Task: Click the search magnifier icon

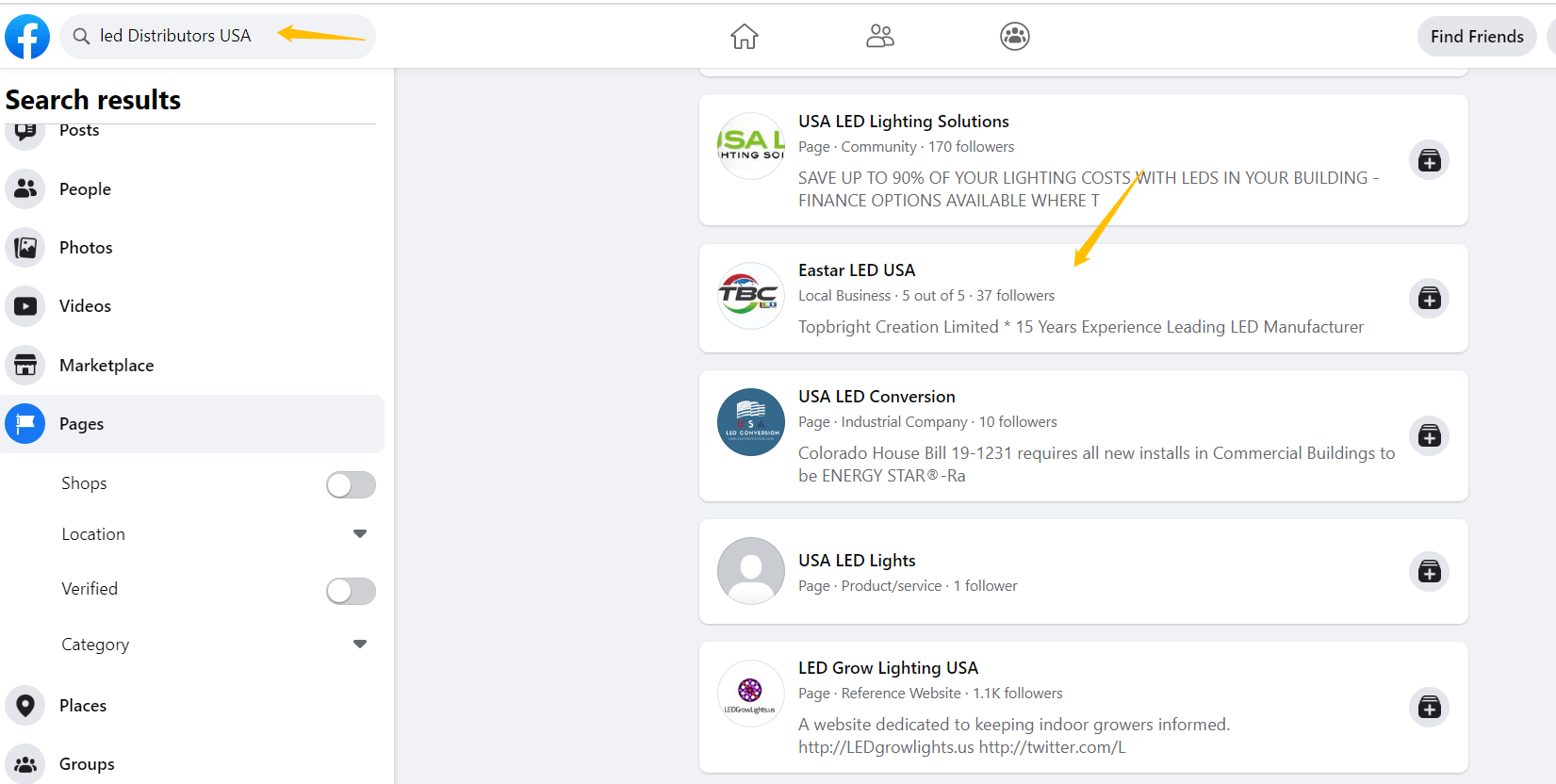Action: pos(82,36)
